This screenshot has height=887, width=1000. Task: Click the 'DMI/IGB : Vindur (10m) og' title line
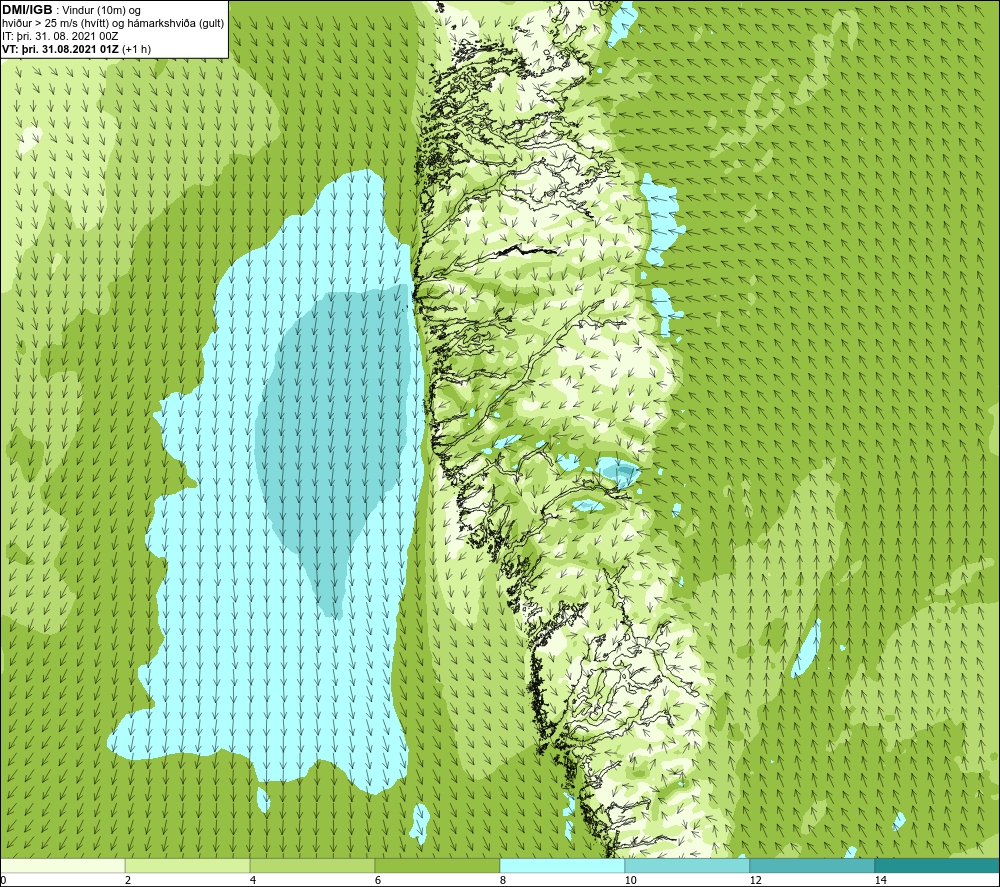coord(71,10)
